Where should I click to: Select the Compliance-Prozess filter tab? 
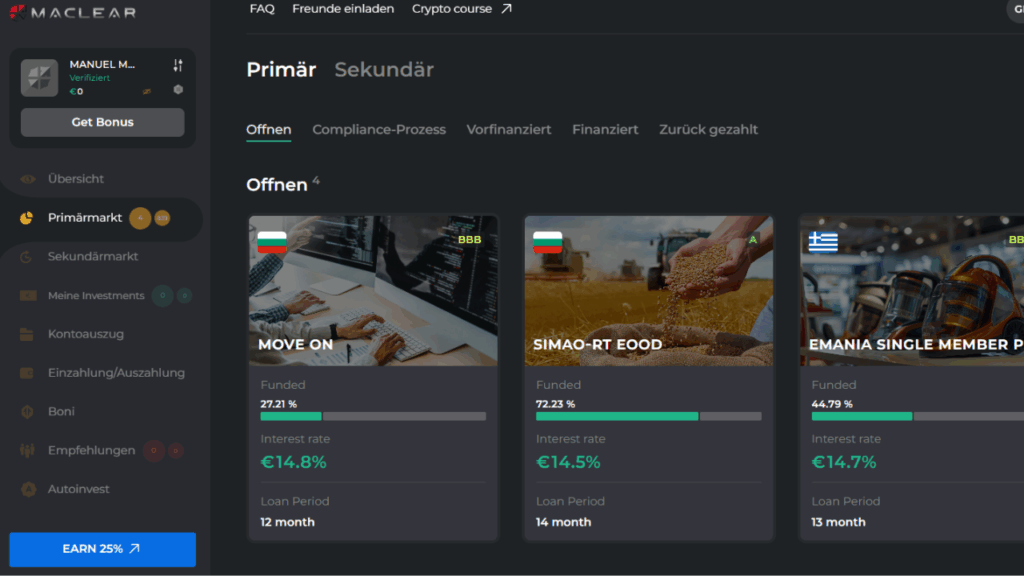[379, 130]
